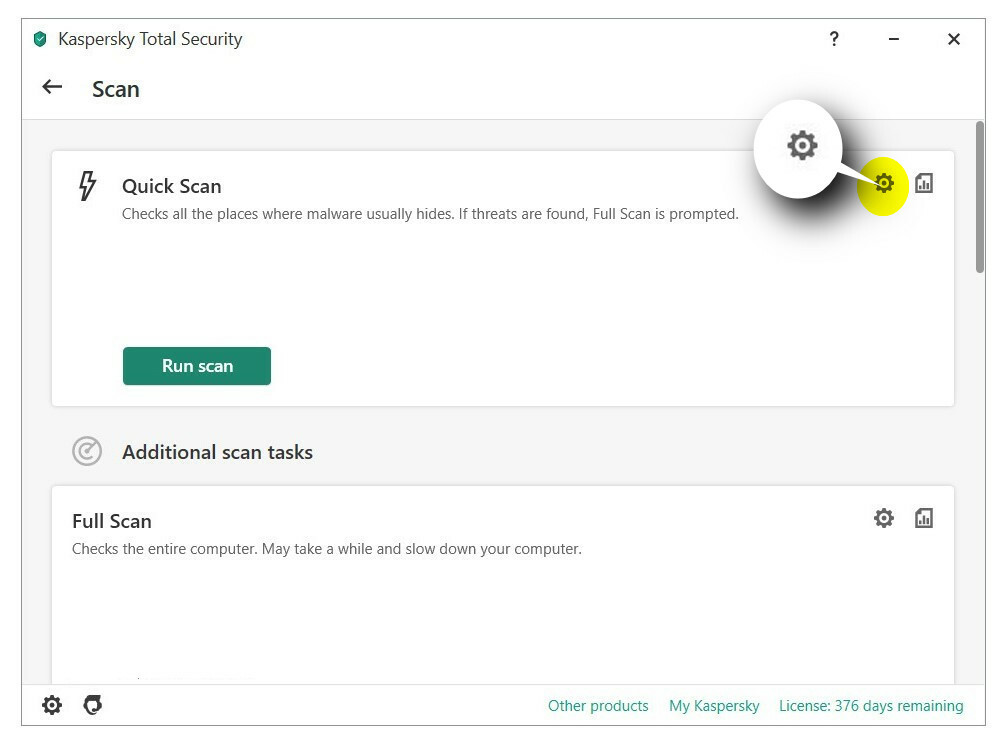Click the Additional scan tasks radar icon
The width and height of the screenshot is (998, 744).
point(87,451)
